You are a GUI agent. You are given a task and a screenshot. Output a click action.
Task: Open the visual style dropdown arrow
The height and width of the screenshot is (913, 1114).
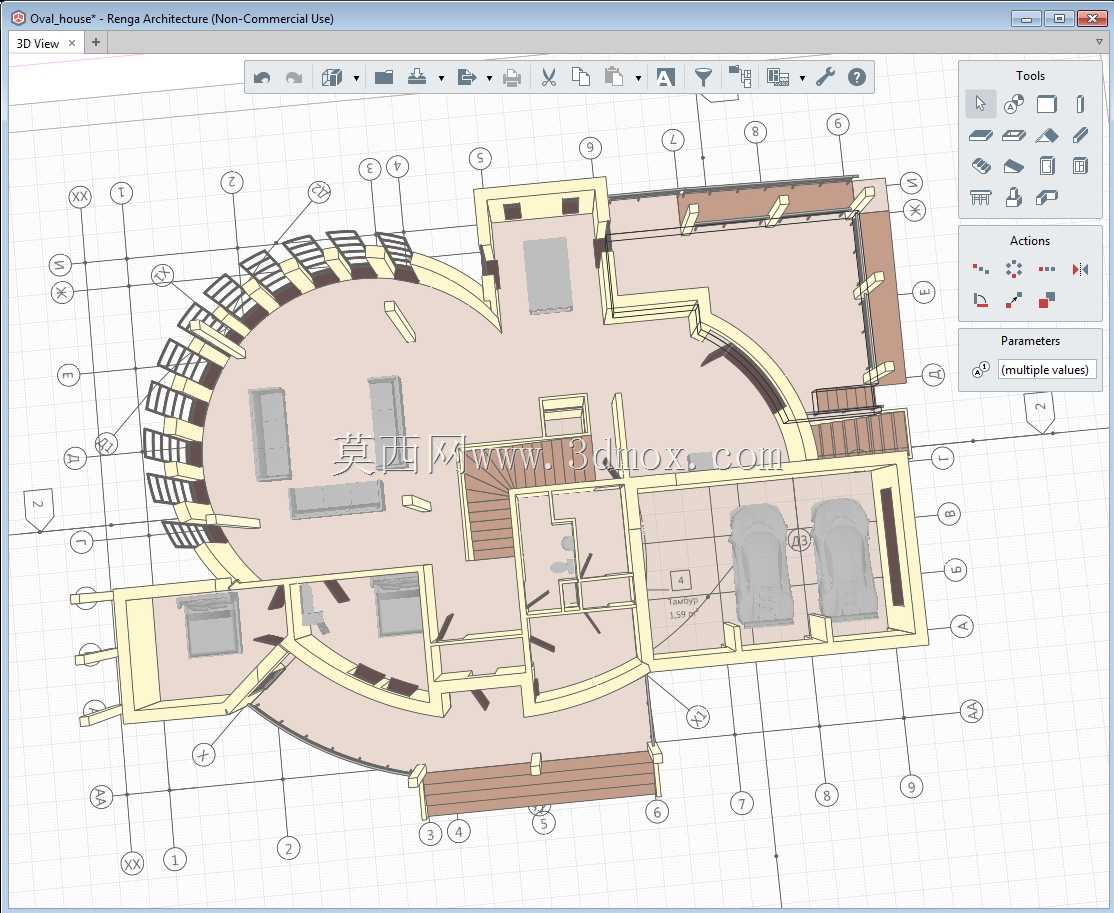(x=356, y=78)
